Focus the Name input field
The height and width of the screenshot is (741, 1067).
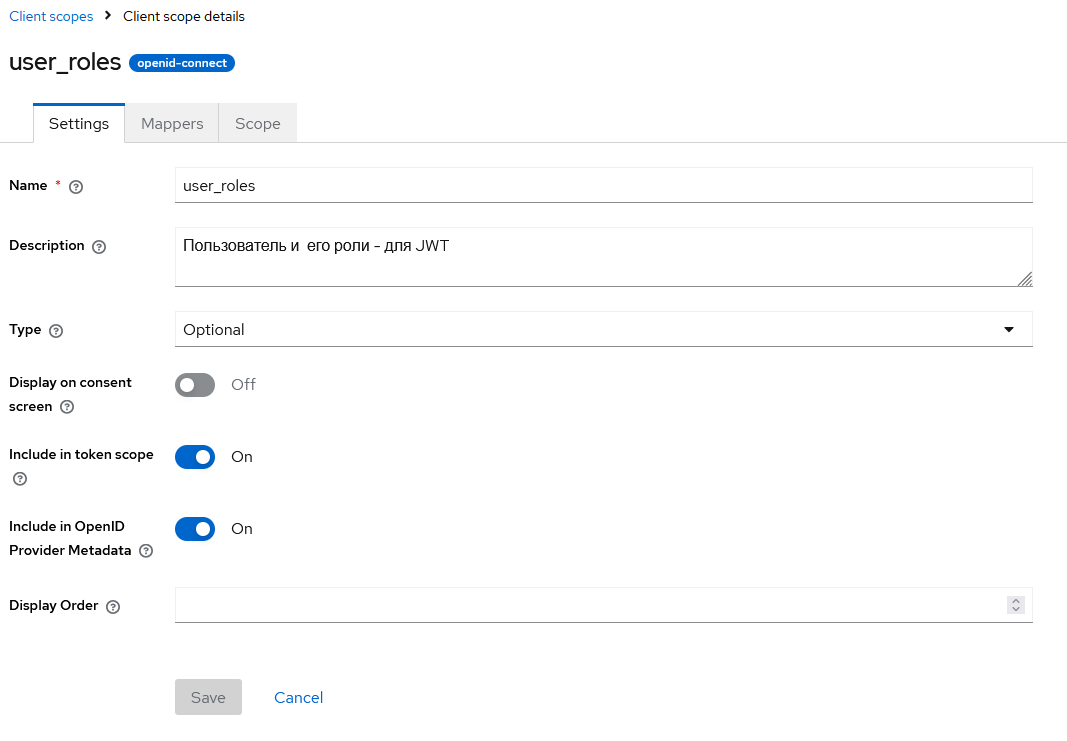[x=603, y=186]
